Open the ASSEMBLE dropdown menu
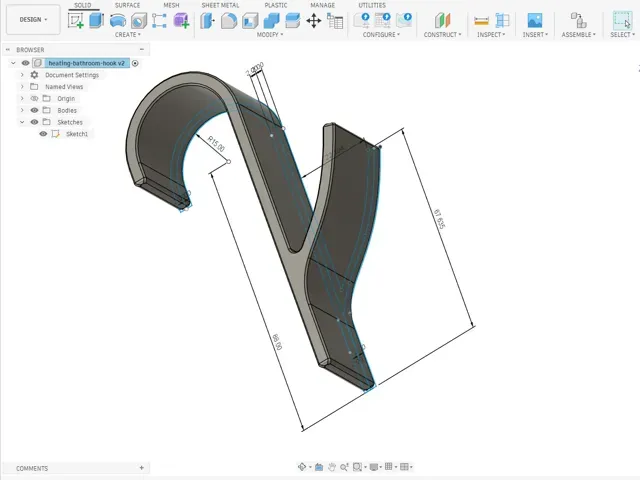The width and height of the screenshot is (640, 480). (x=578, y=35)
